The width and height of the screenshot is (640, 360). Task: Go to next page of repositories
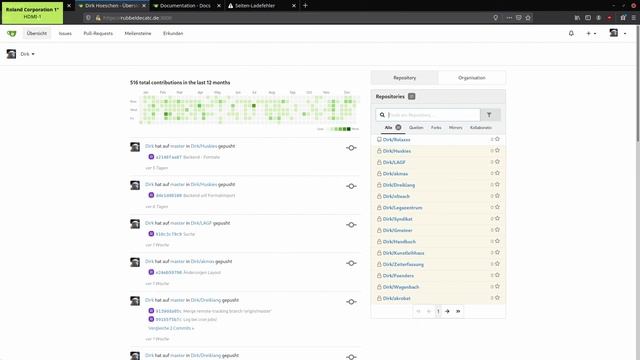click(x=447, y=311)
